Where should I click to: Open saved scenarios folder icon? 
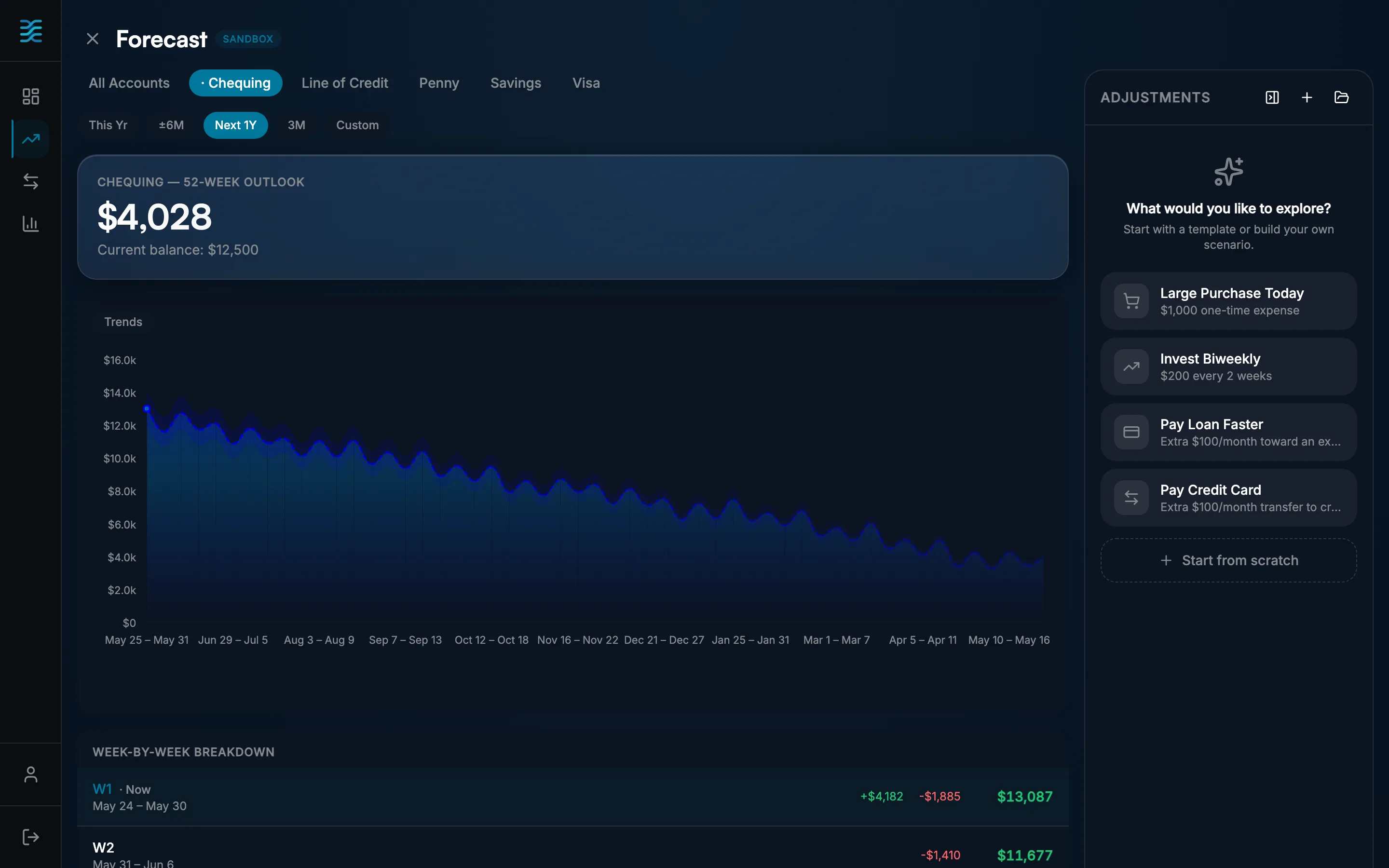click(1341, 97)
